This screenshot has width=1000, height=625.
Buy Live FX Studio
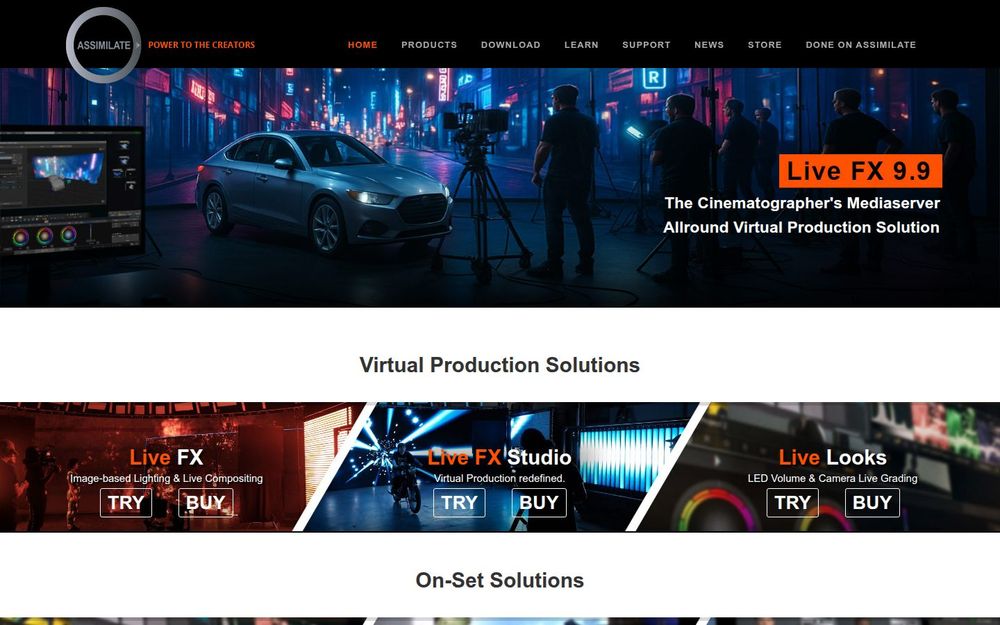click(539, 503)
